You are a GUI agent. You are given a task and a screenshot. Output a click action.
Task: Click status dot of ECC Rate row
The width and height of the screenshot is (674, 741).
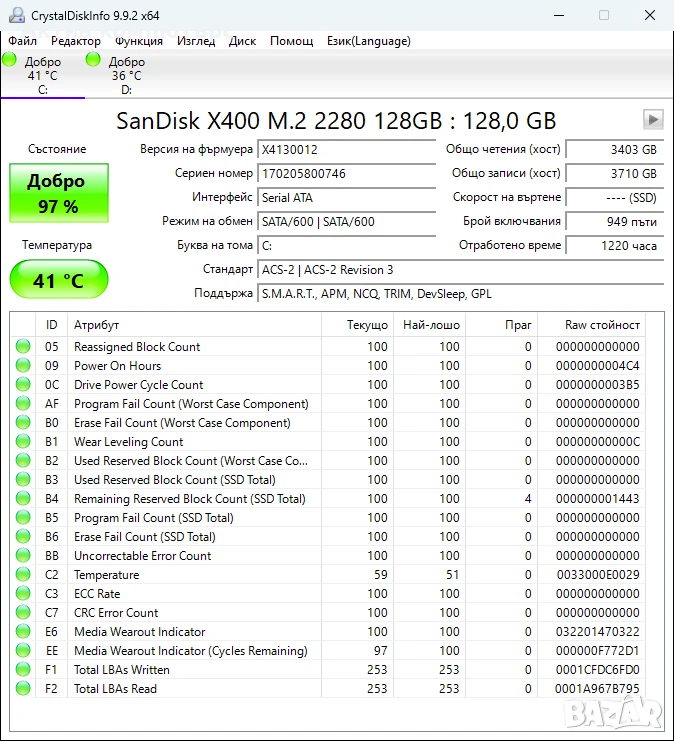tap(23, 594)
